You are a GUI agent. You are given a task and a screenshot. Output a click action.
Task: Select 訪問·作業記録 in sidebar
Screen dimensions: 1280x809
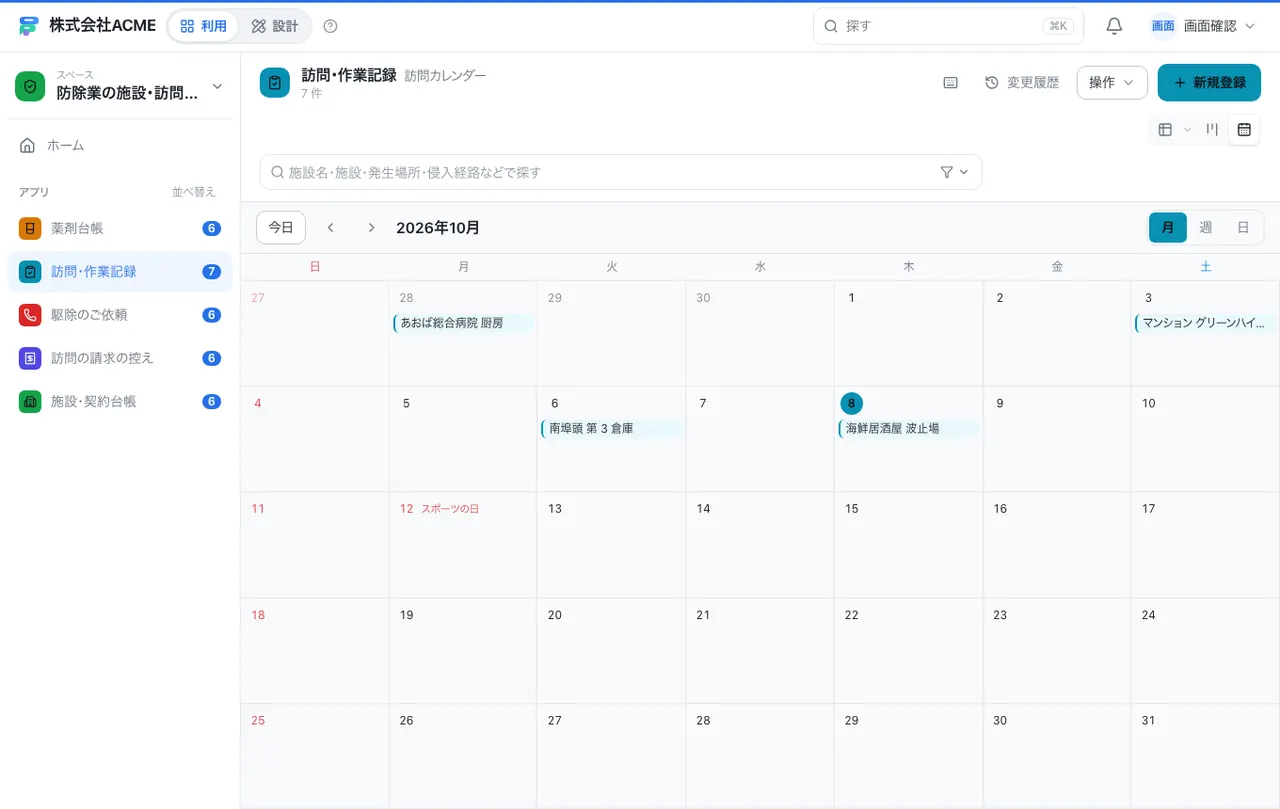120,272
